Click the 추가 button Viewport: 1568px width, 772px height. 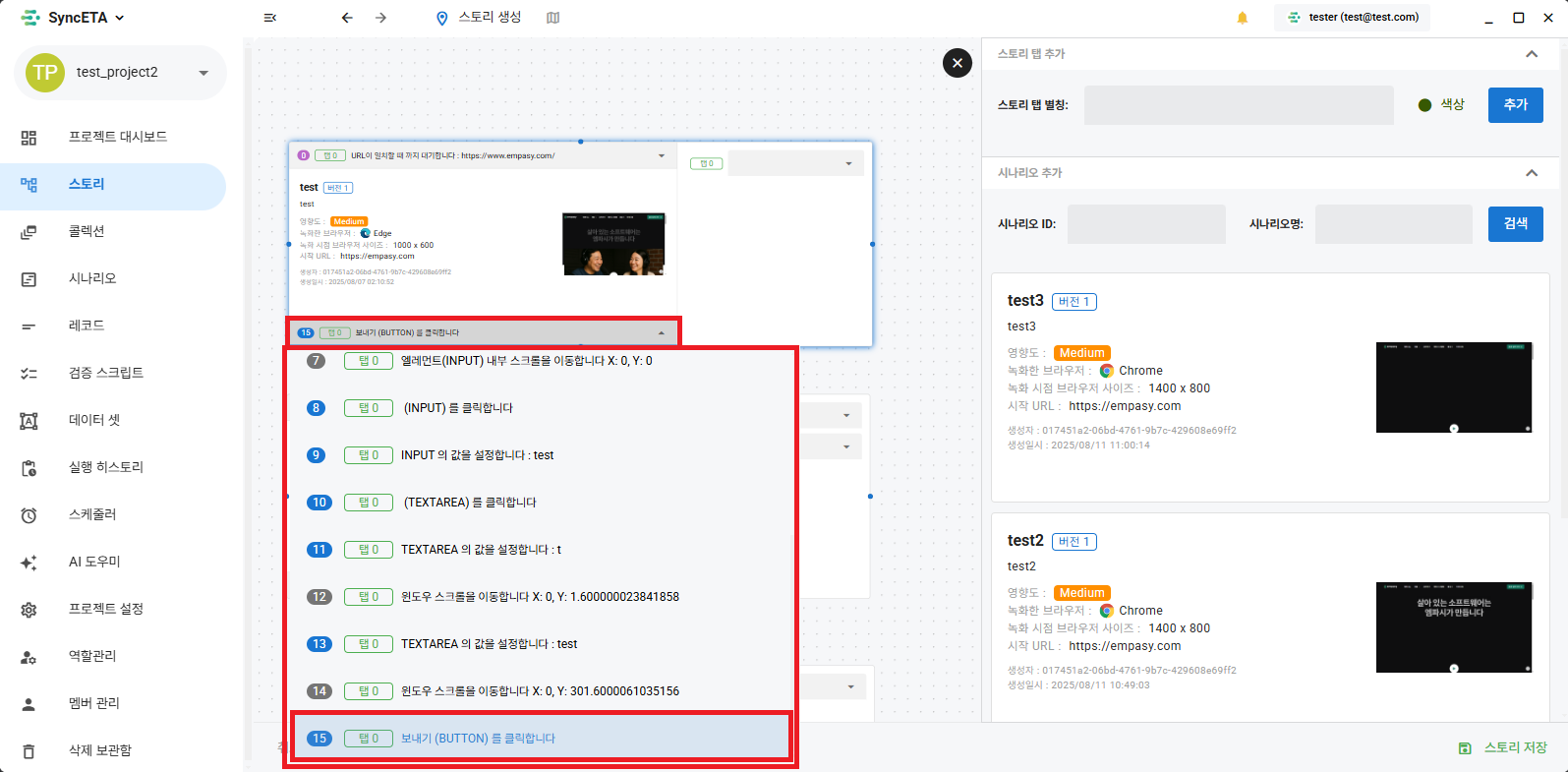tap(1515, 105)
